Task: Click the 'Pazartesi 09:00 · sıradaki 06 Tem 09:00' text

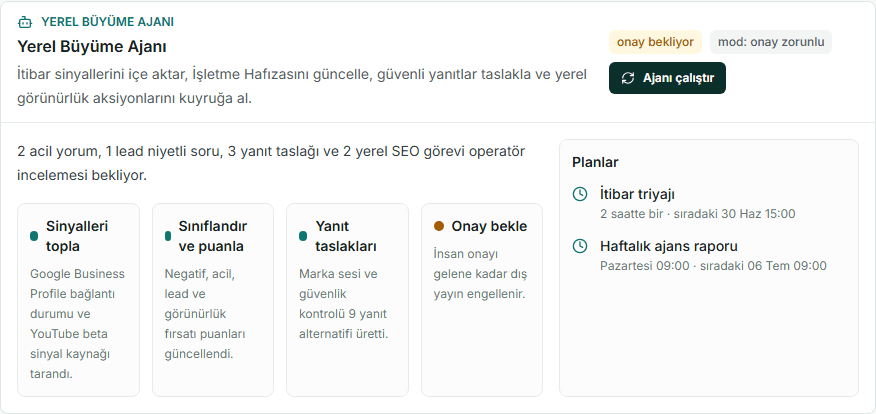Action: tap(713, 266)
